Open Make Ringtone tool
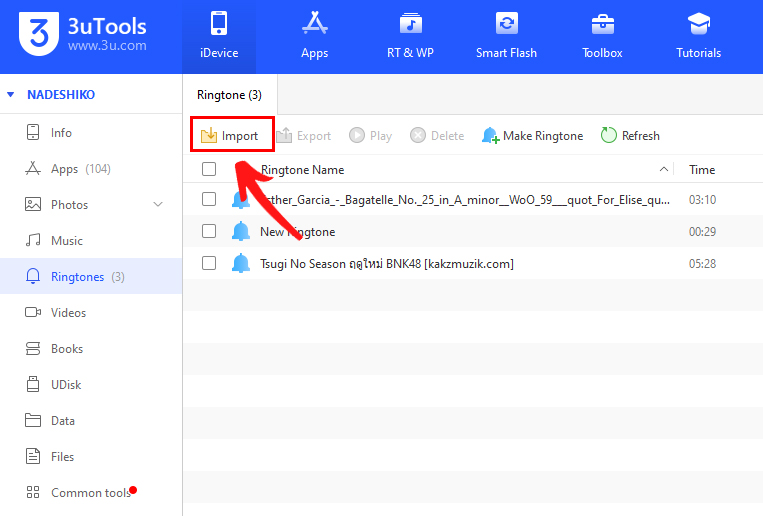 click(532, 135)
